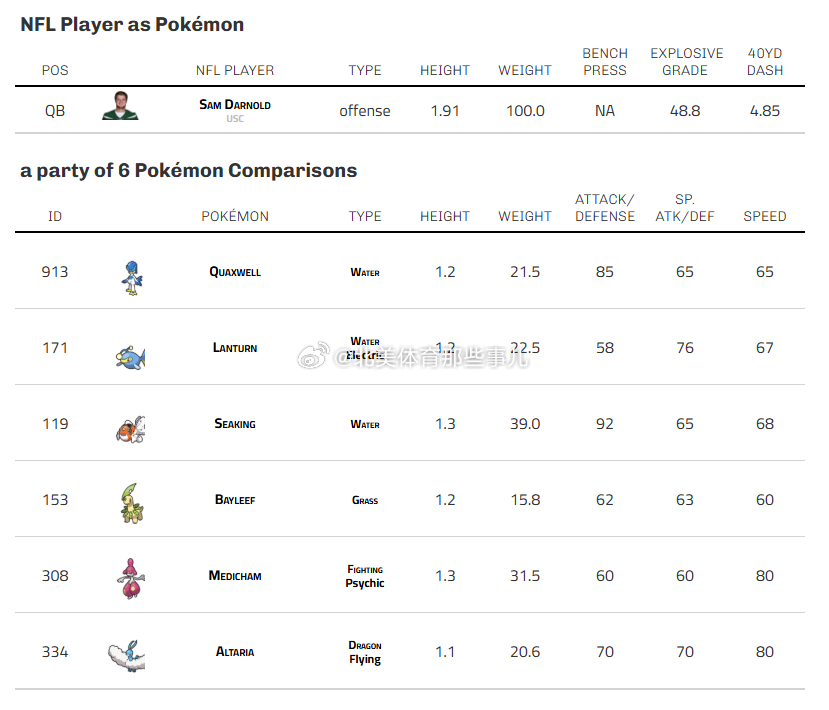Viewport: 829px width, 710px height.
Task: Sort by ATTACK/DEFENSE column header
Action: (605, 208)
